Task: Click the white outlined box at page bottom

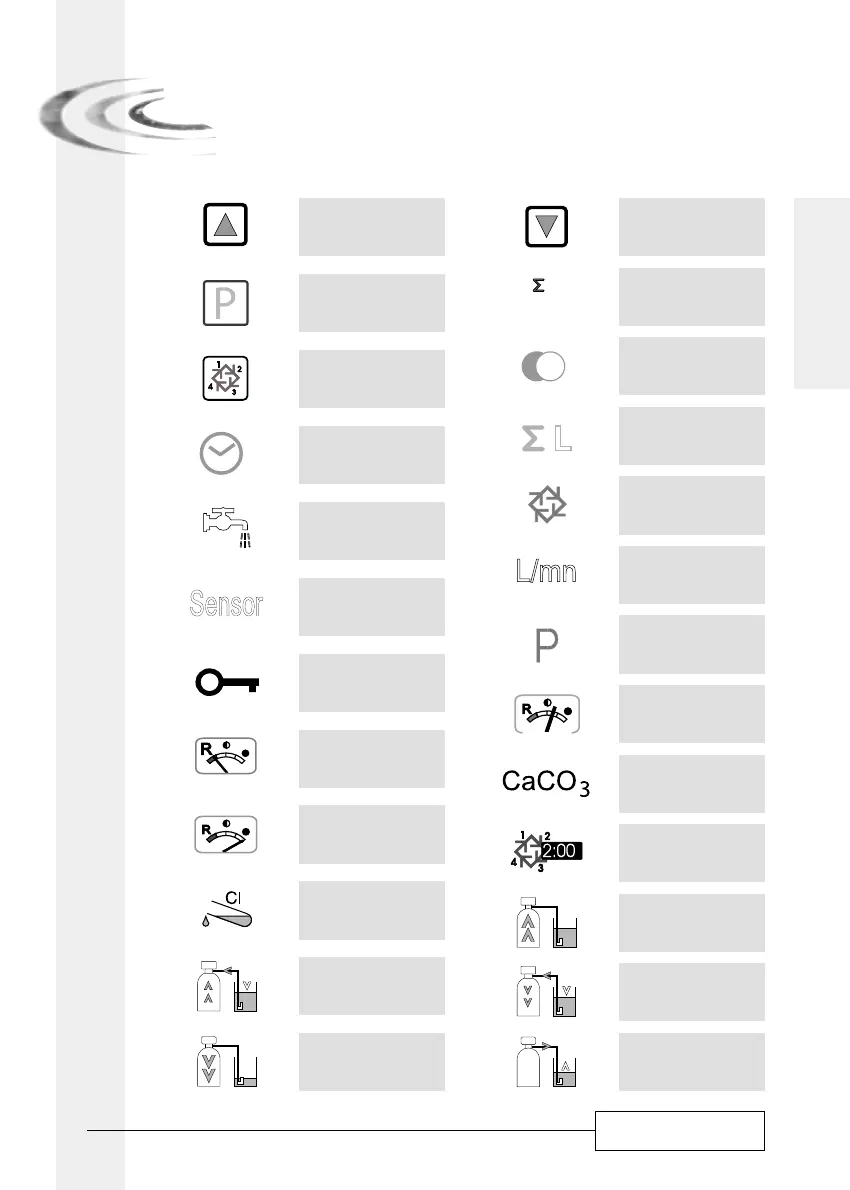Action: pos(680,1130)
